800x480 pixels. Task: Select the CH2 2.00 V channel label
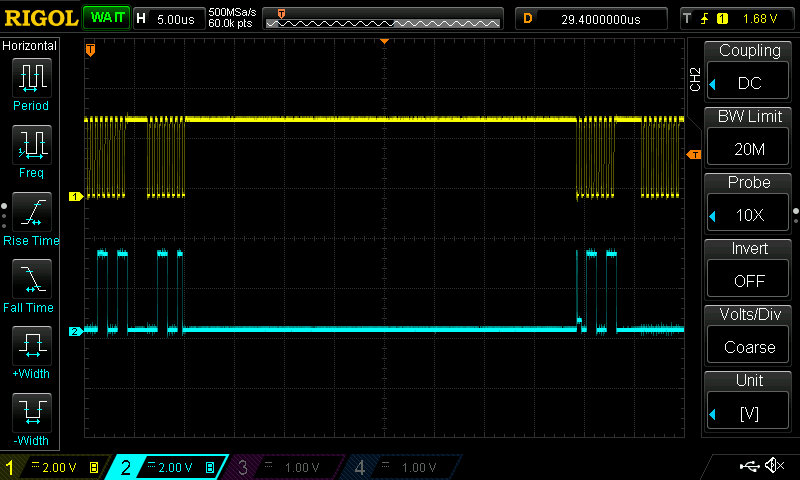pyautogui.click(x=168, y=467)
